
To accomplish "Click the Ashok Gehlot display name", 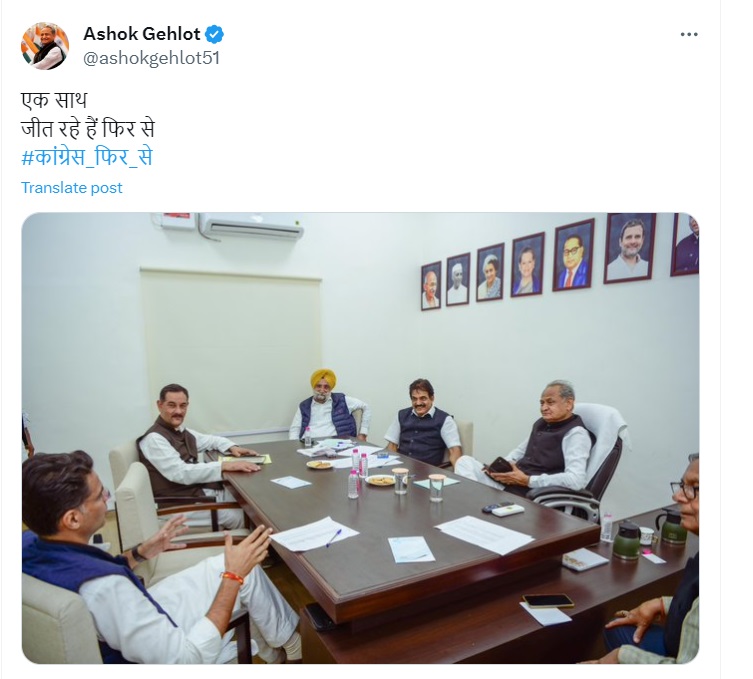I will (x=142, y=34).
